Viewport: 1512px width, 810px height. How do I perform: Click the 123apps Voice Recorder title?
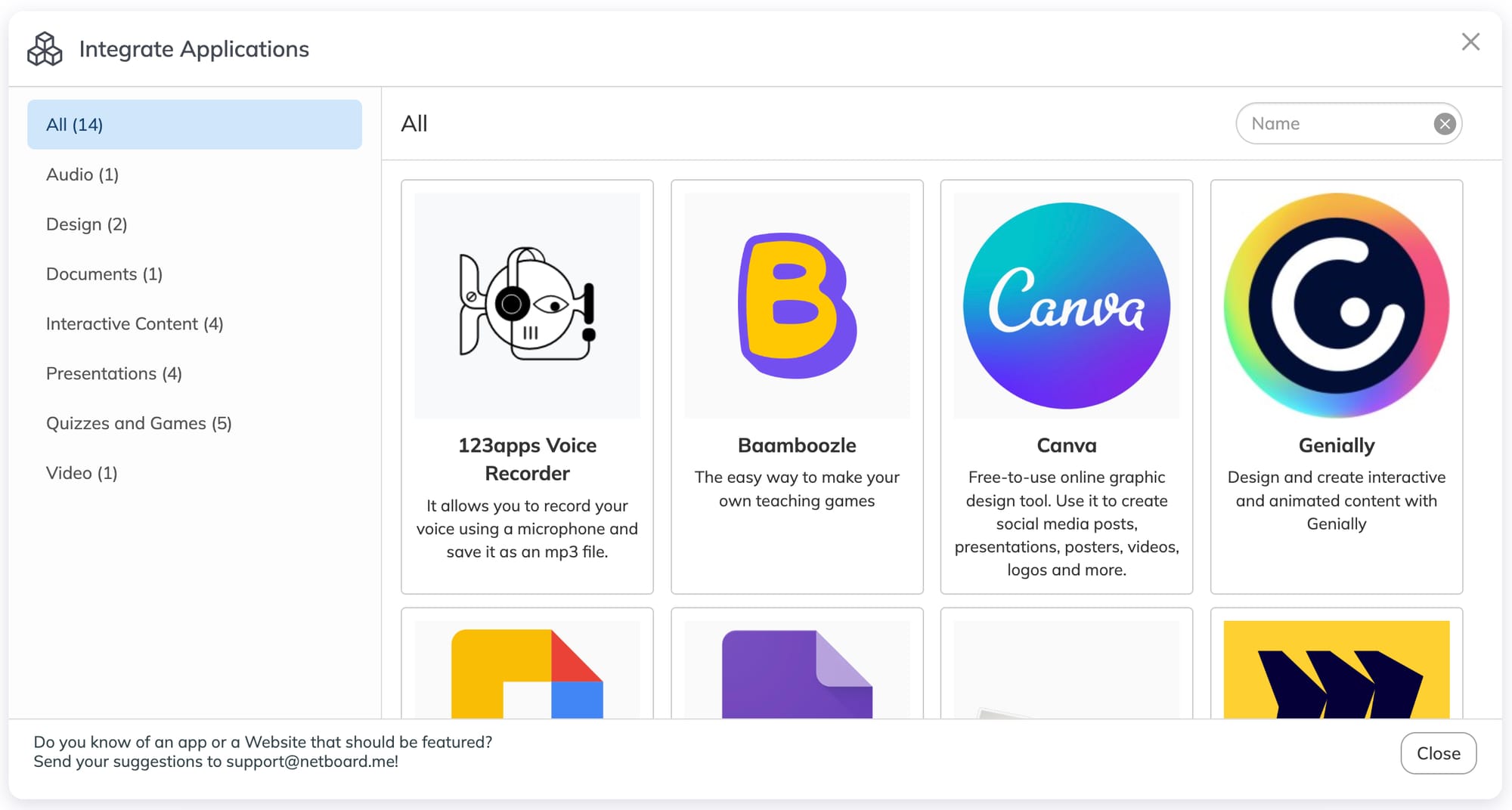(527, 459)
